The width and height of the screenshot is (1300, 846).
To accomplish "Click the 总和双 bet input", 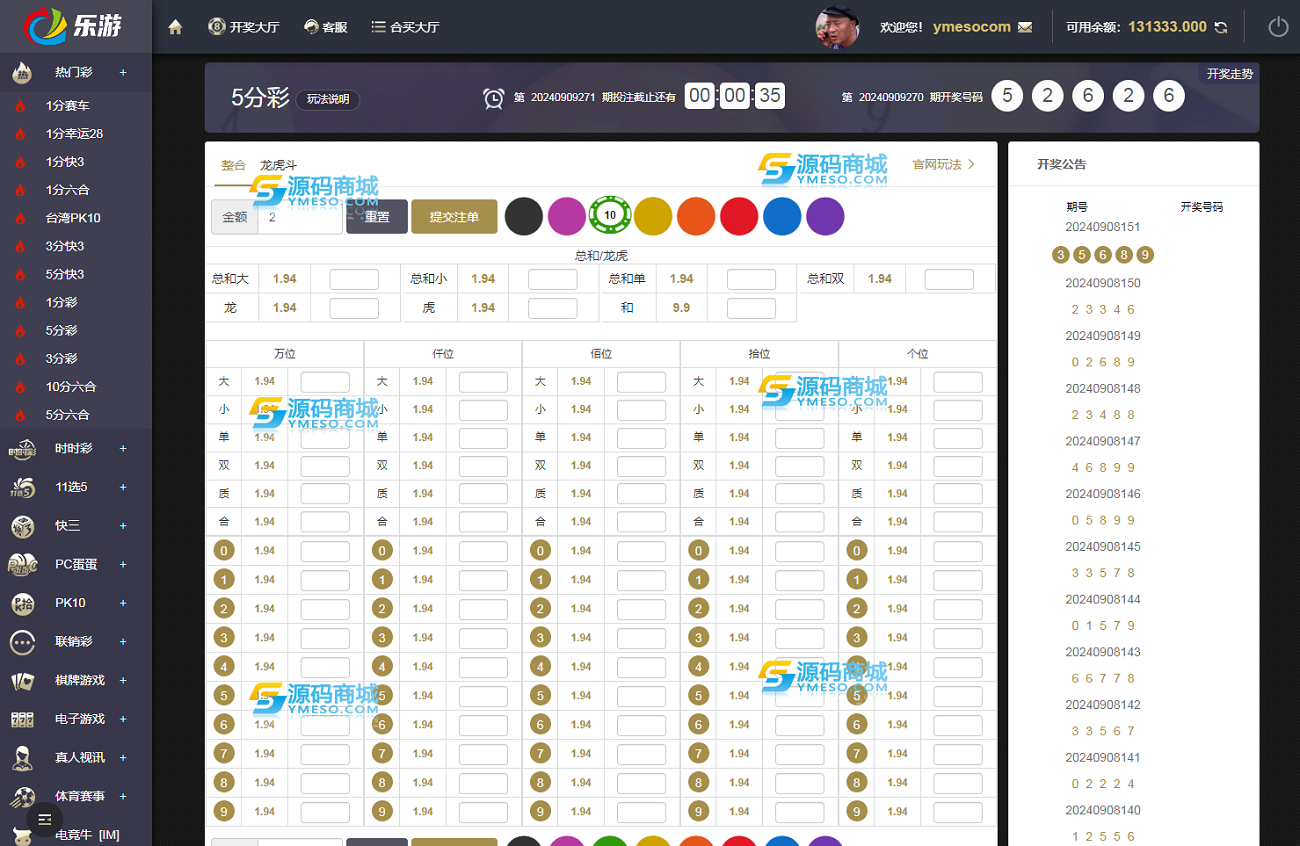I will [x=949, y=280].
